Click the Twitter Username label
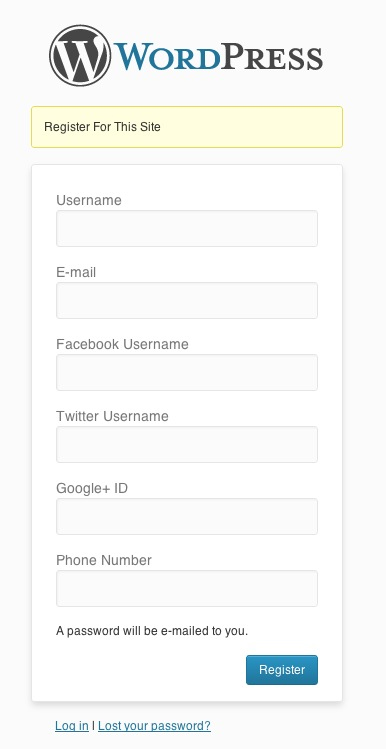Screen dimensions: 386x749 click(x=112, y=416)
